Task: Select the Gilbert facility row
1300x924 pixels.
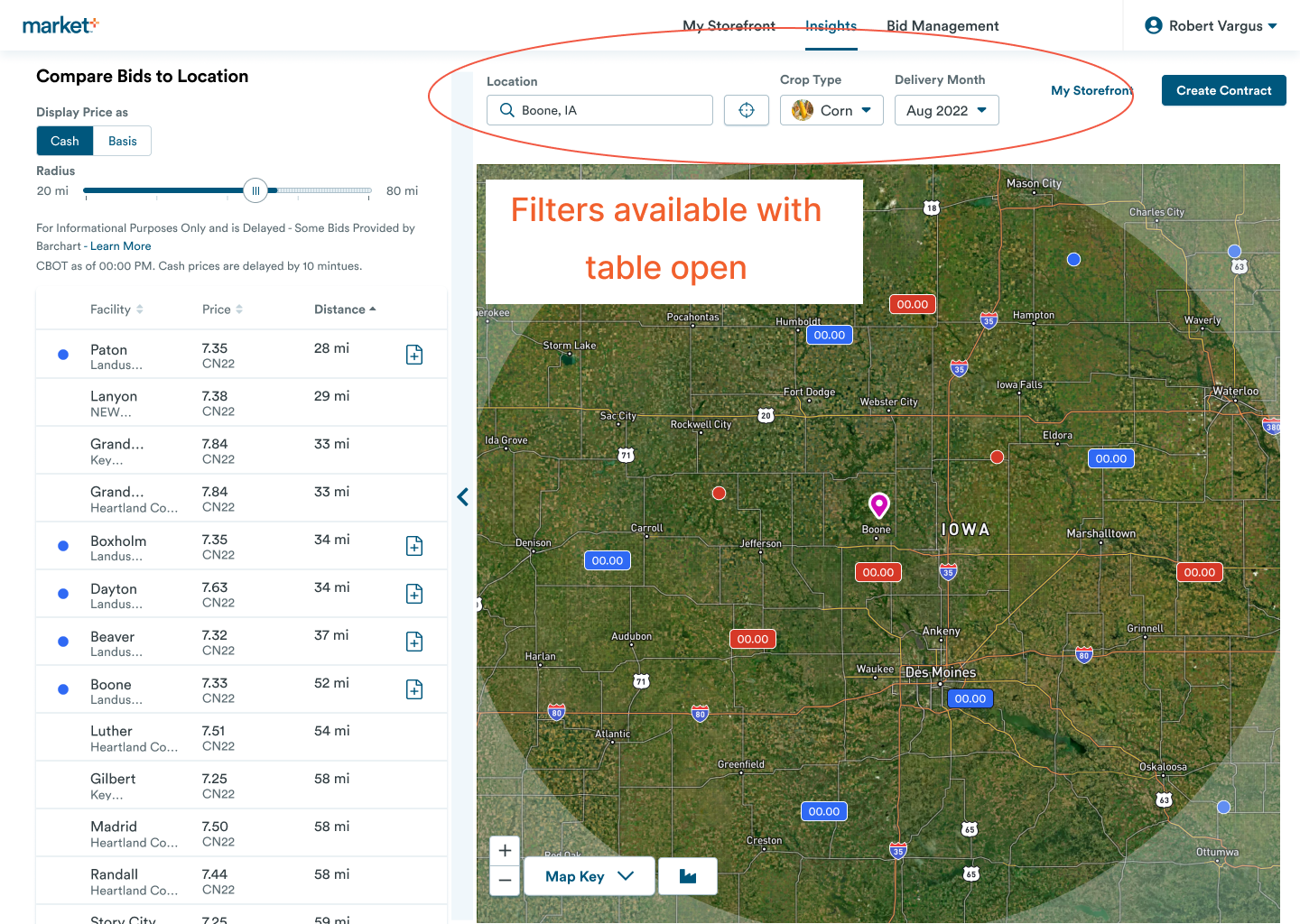Action: click(242, 785)
